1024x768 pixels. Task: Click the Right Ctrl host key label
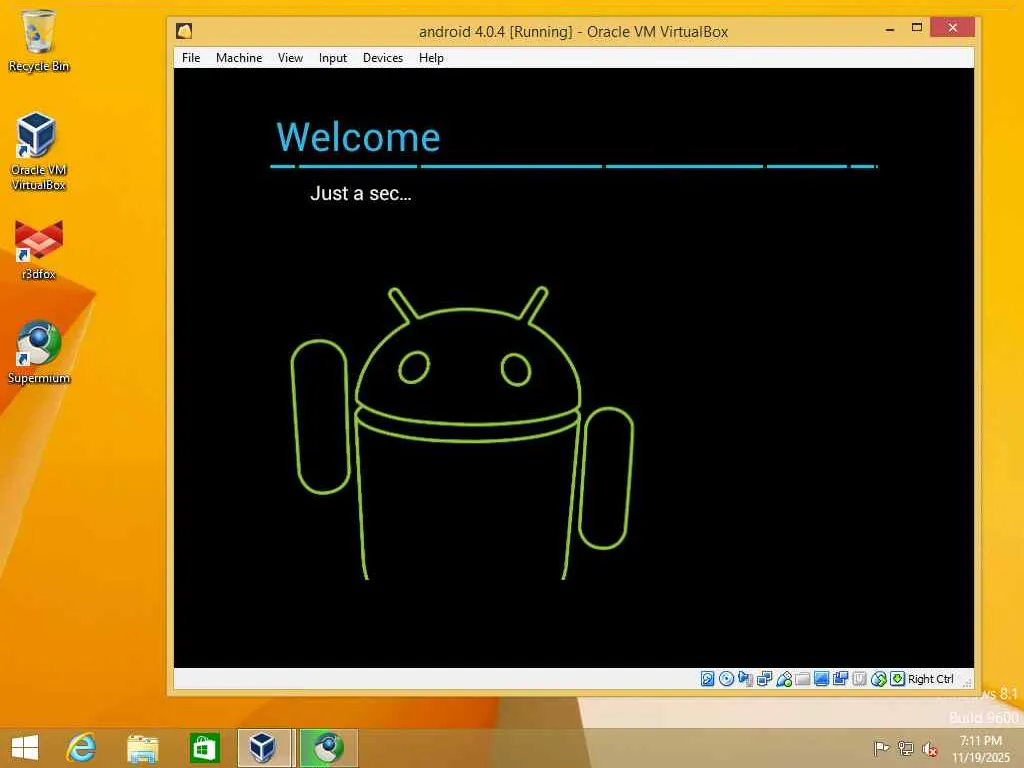pos(931,679)
